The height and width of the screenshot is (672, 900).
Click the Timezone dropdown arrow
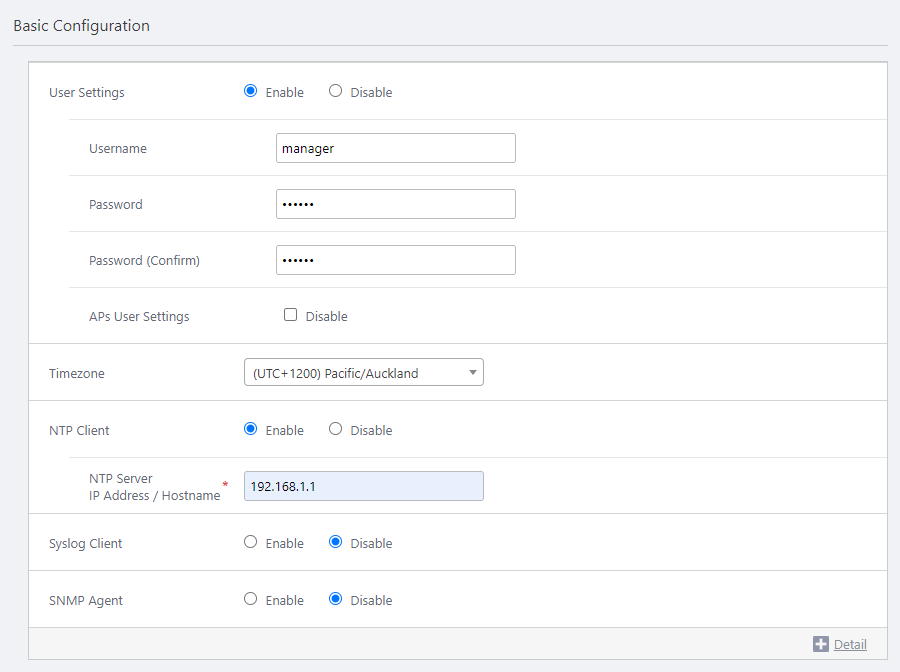point(472,373)
